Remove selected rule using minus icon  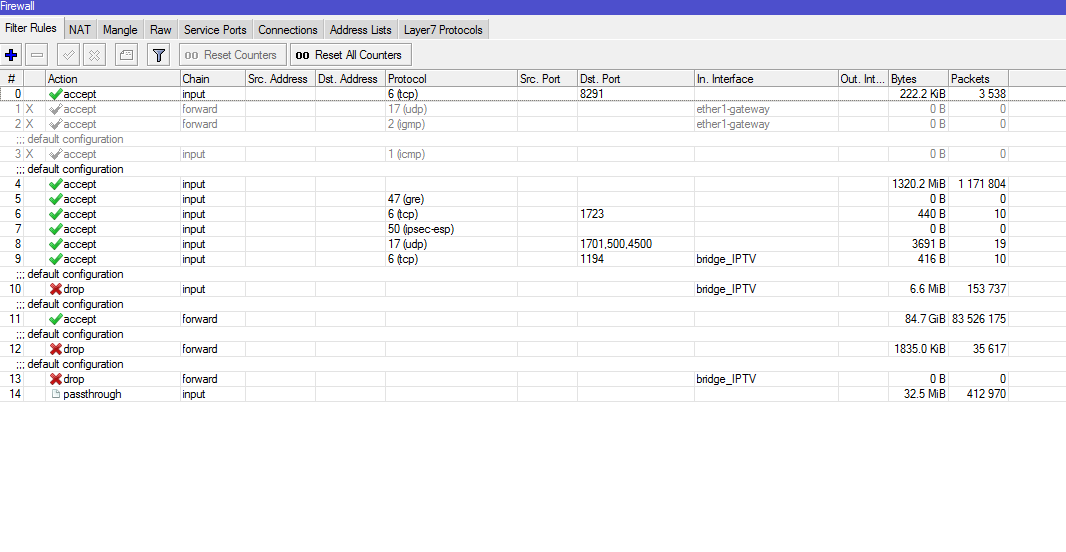point(37,55)
